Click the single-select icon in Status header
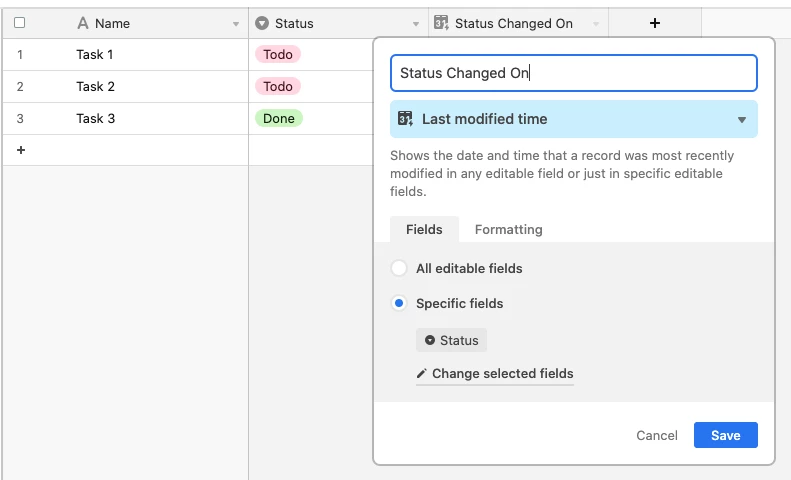 (262, 23)
